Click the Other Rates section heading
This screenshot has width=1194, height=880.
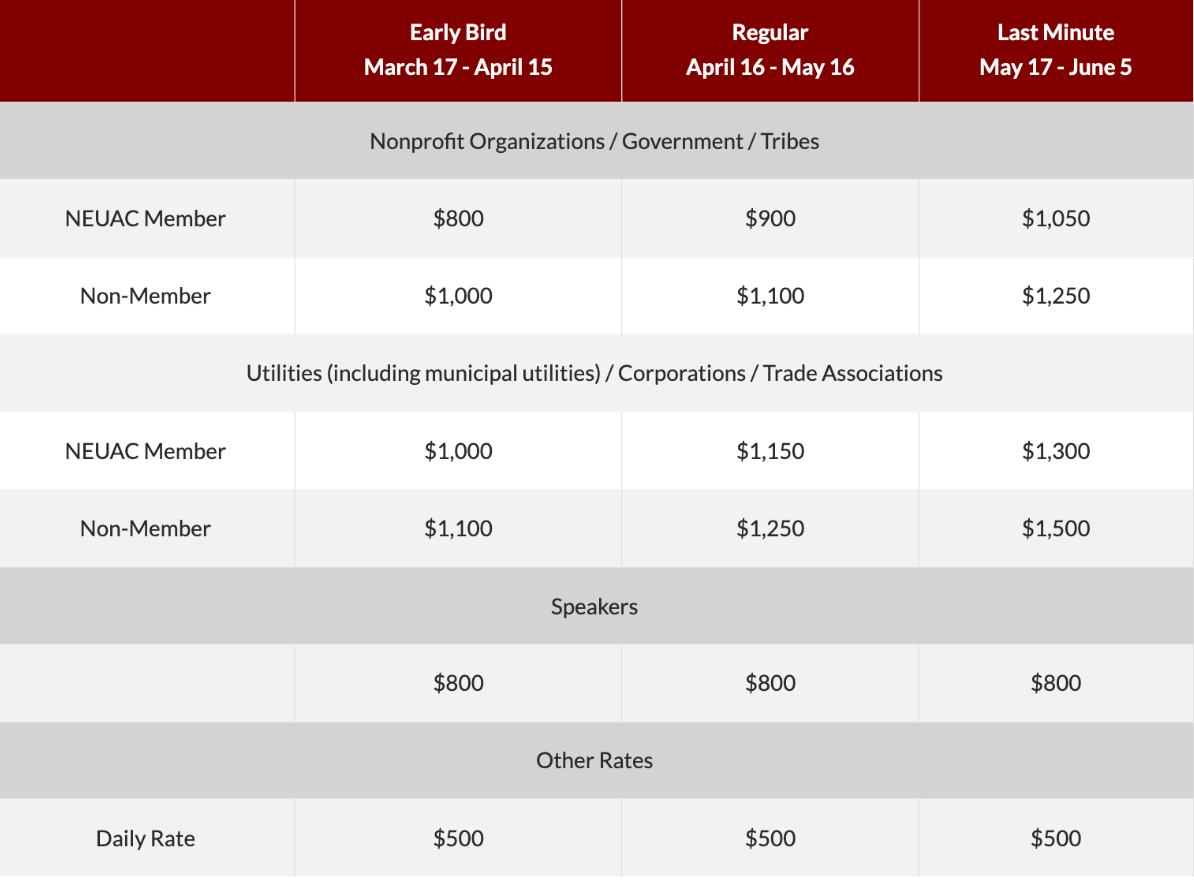(594, 760)
